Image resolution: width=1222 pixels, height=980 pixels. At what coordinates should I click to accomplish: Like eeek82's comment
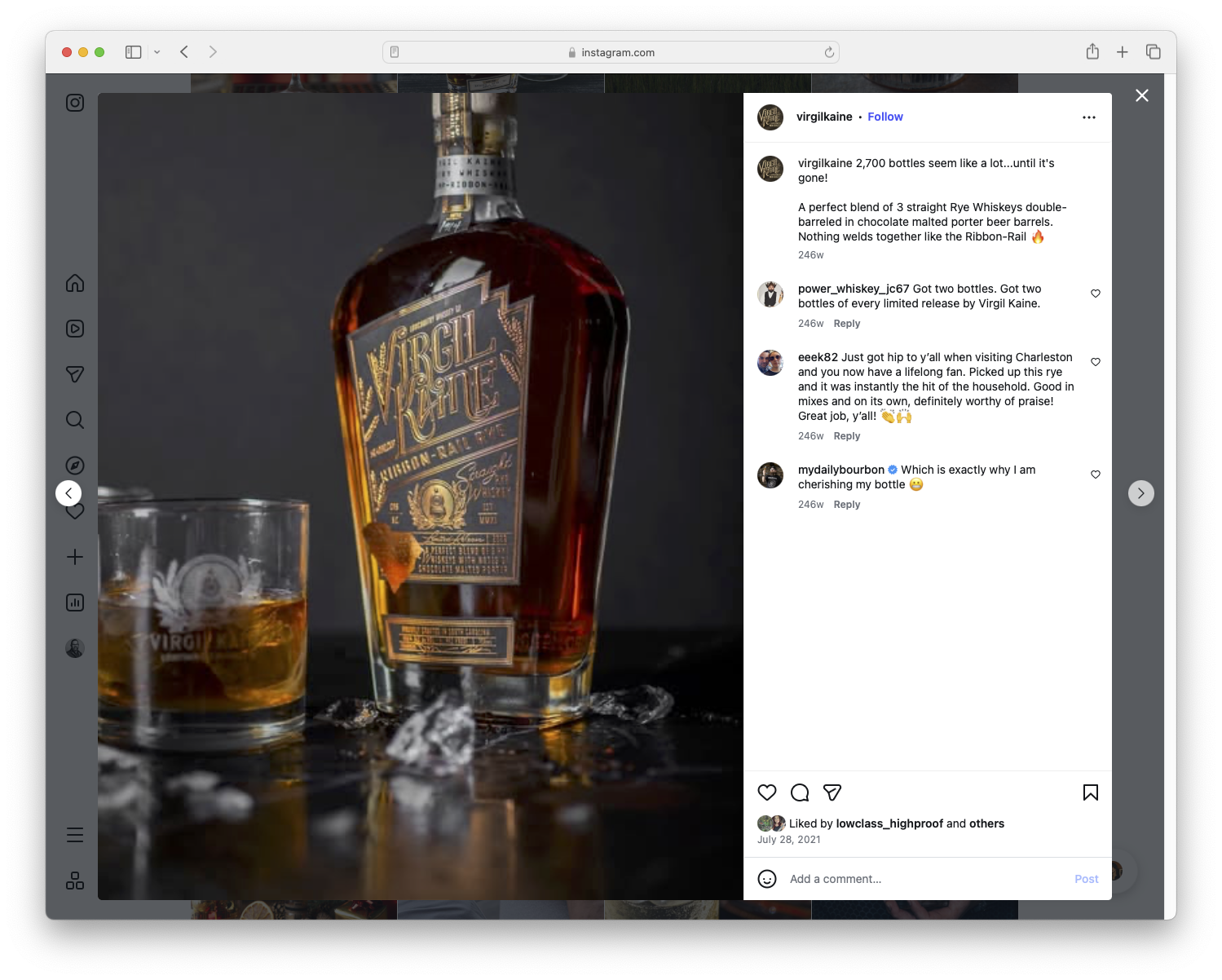pyautogui.click(x=1095, y=361)
